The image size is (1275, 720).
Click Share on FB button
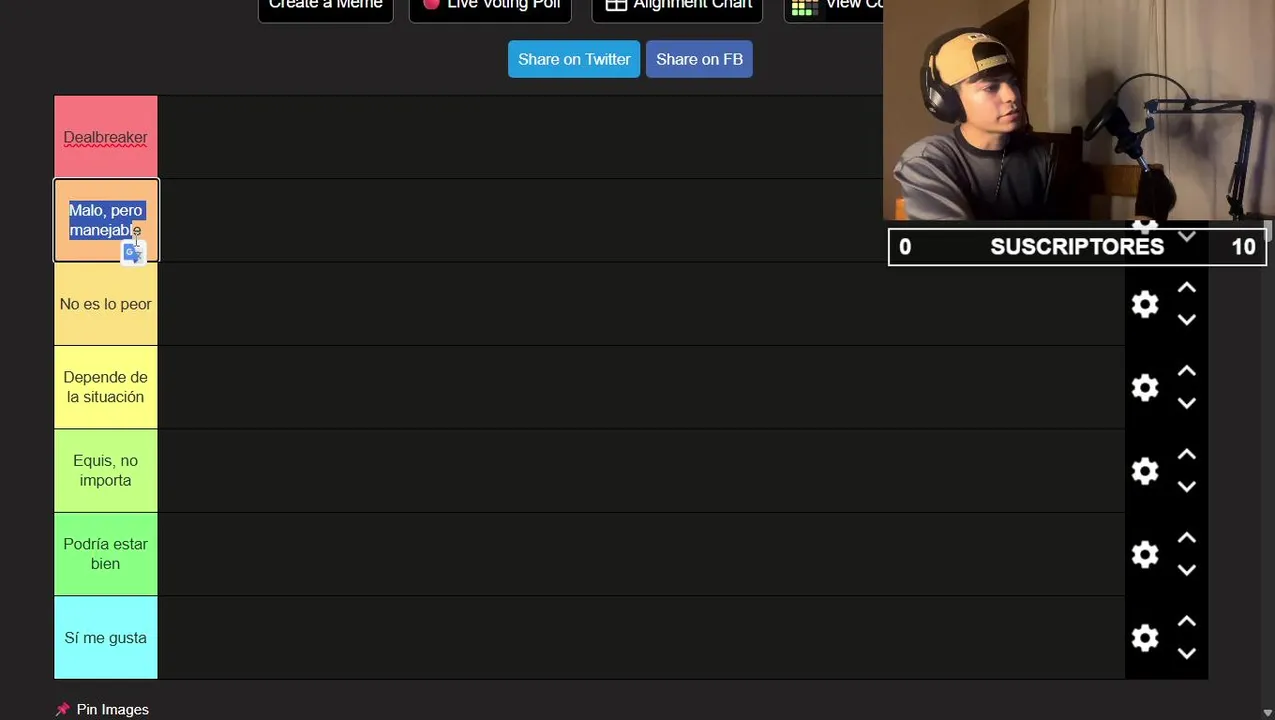coord(699,59)
